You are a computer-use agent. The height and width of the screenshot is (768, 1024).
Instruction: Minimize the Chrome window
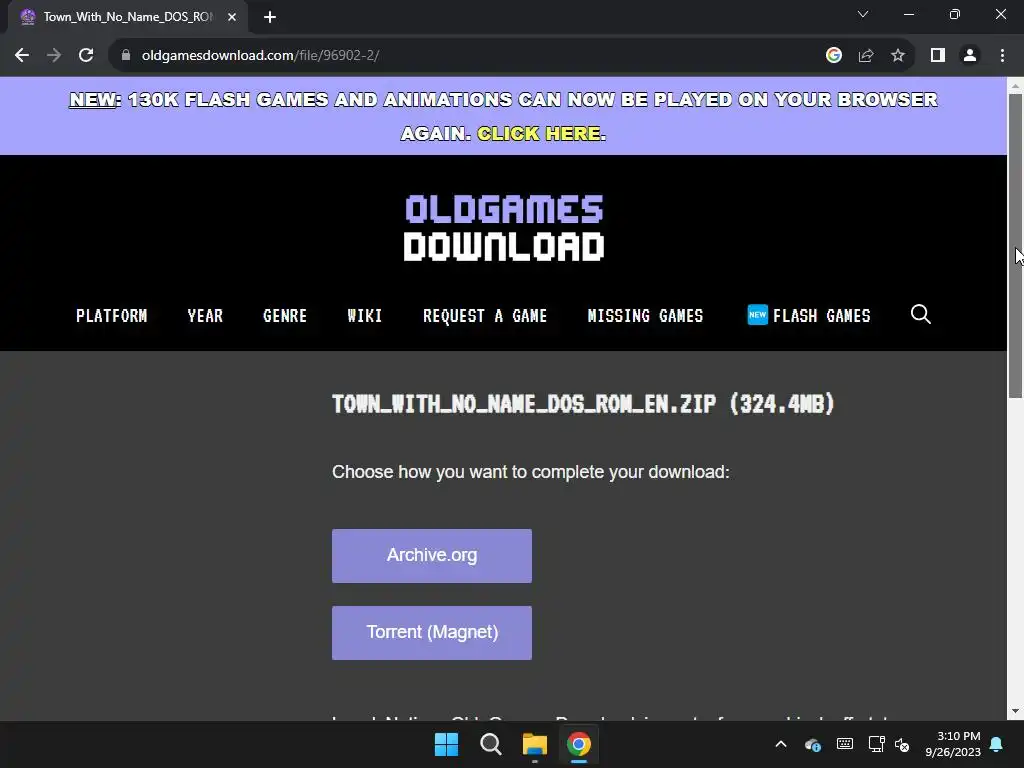(908, 14)
